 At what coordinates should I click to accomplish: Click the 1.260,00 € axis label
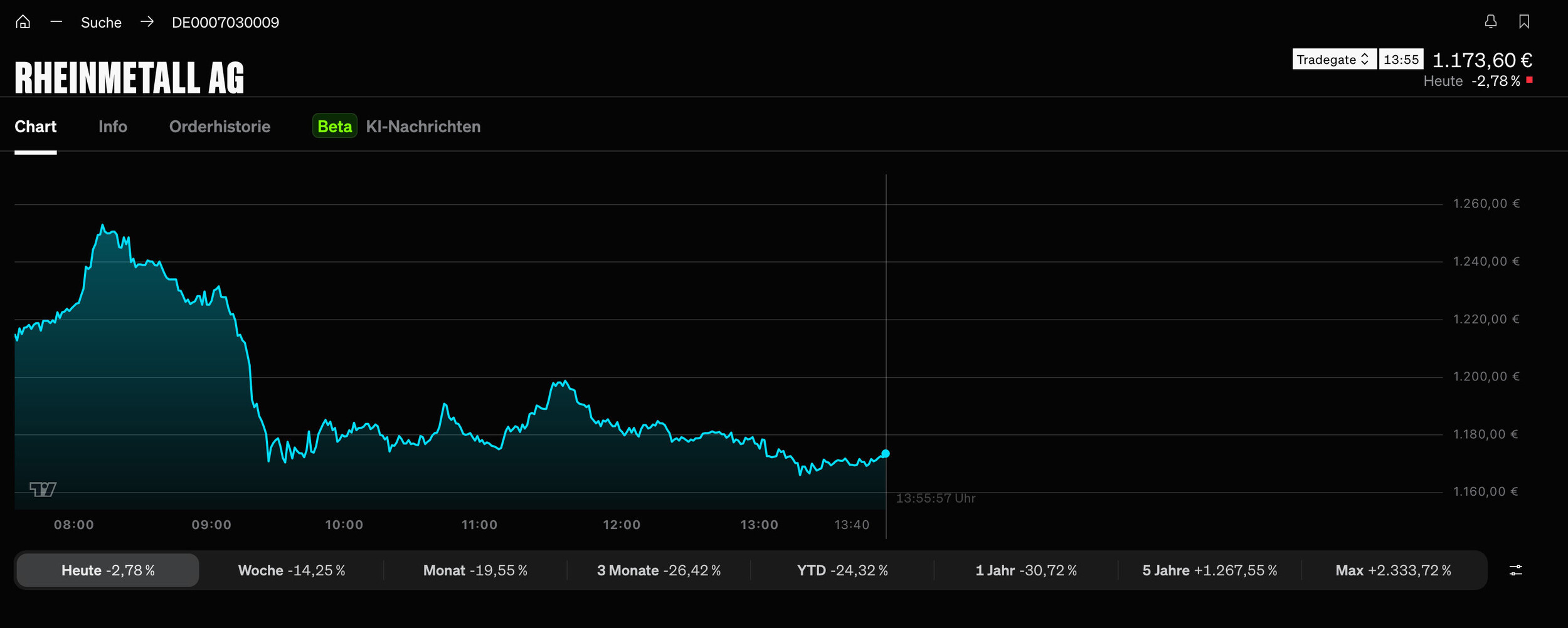pos(1486,204)
